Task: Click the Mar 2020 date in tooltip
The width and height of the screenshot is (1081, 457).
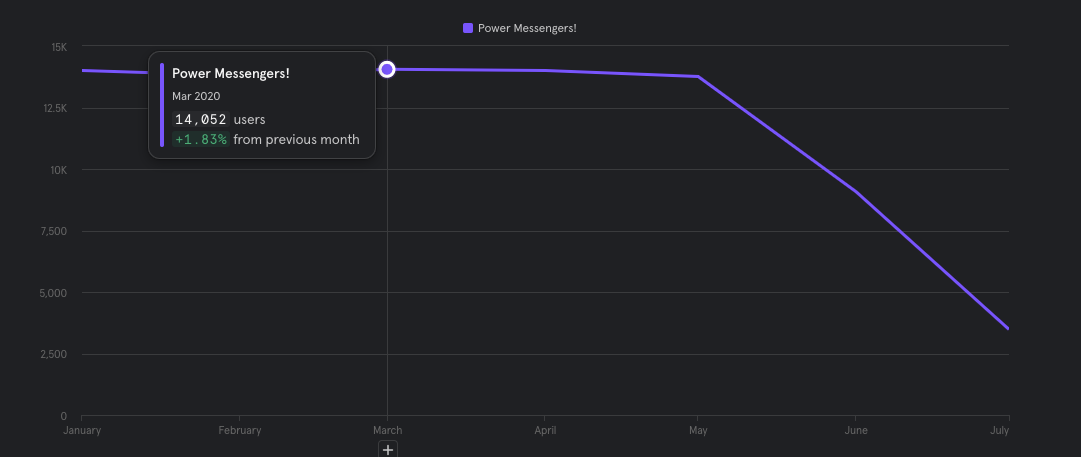Action: click(x=196, y=96)
